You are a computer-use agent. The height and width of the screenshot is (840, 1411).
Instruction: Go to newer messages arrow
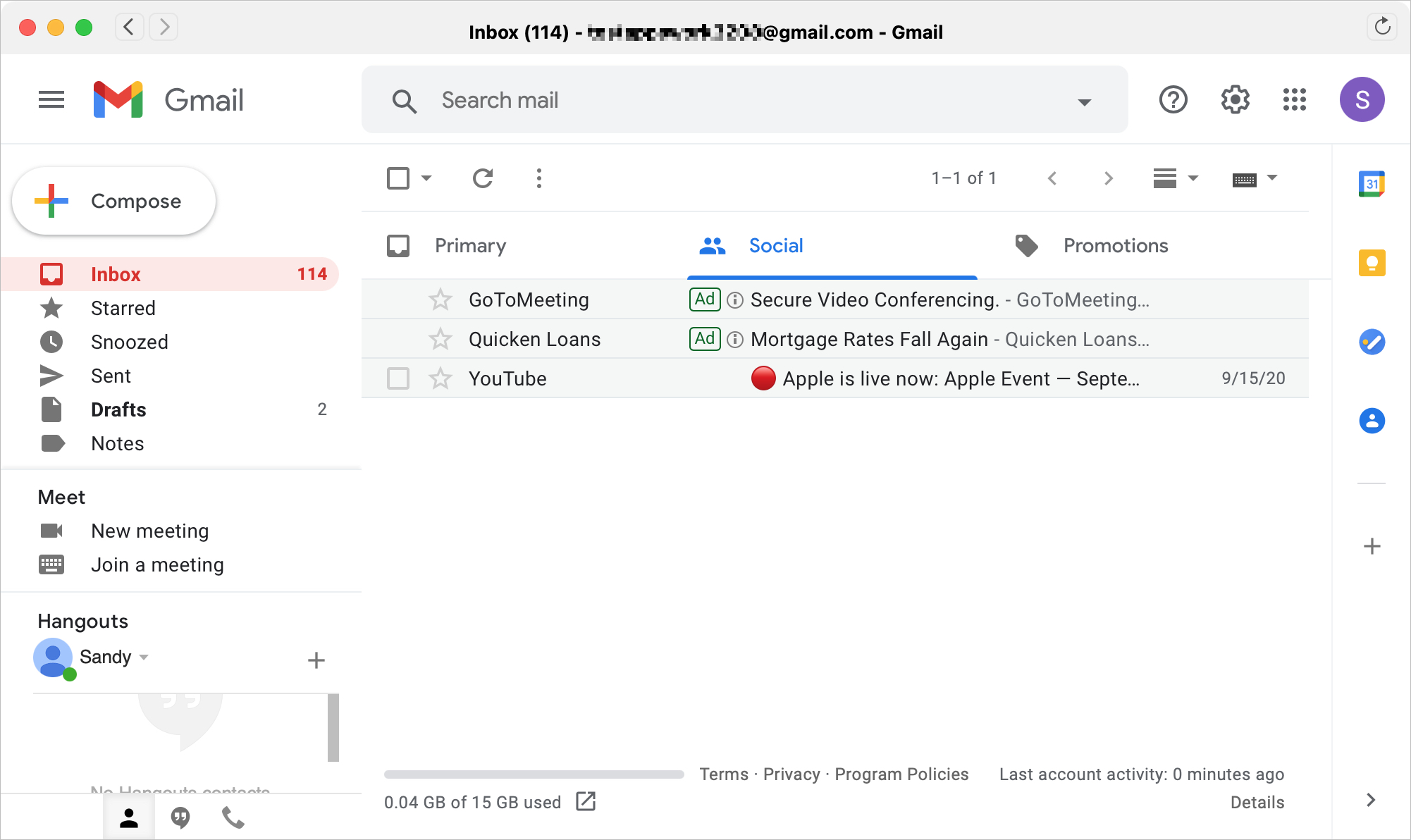click(1052, 178)
